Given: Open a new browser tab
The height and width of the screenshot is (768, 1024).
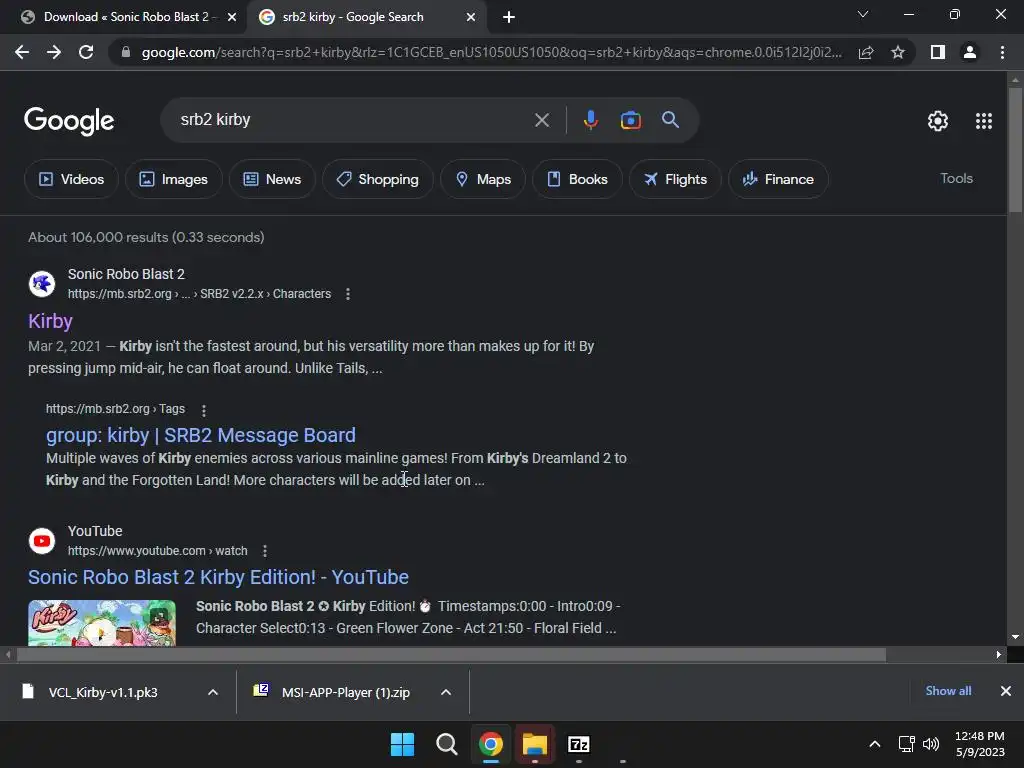Looking at the screenshot, I should tap(509, 18).
